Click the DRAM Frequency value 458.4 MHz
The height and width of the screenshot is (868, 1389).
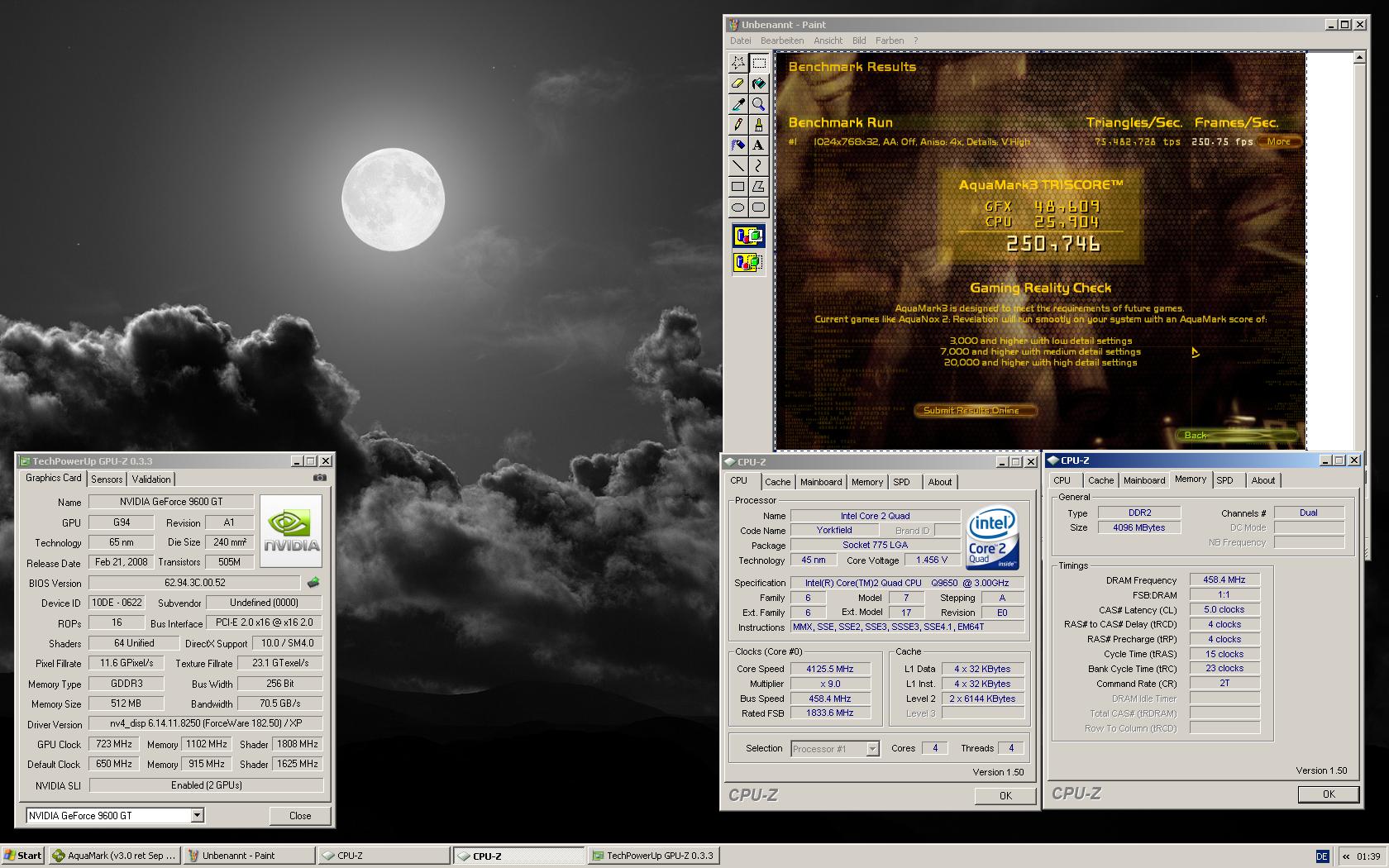point(1224,580)
